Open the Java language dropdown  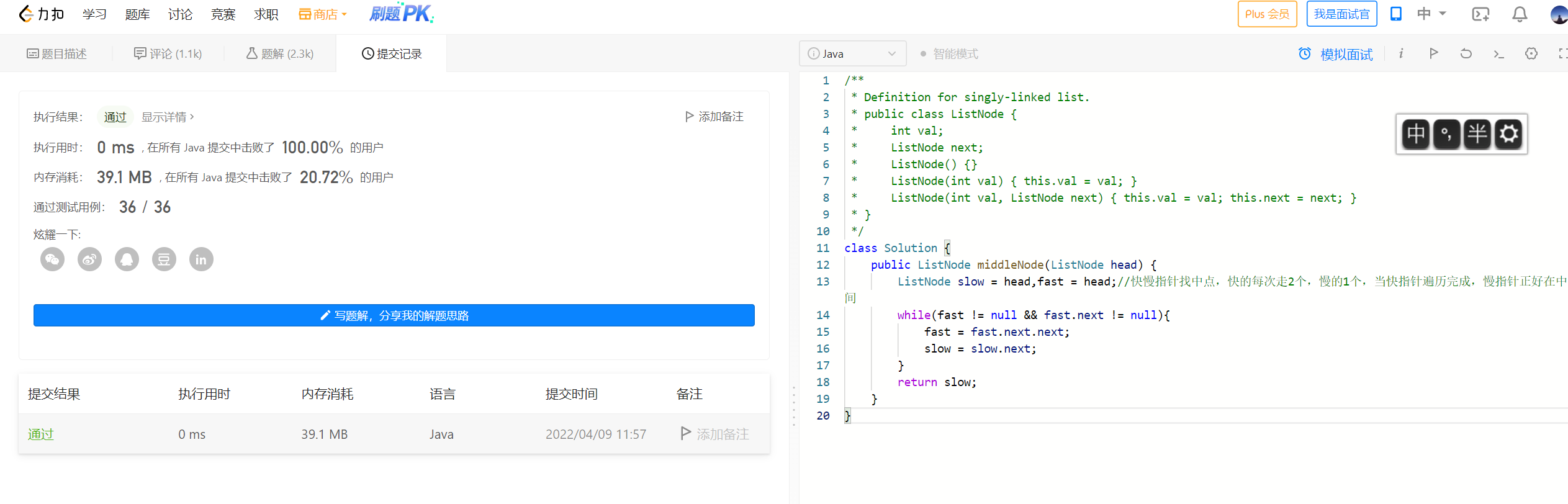point(852,54)
